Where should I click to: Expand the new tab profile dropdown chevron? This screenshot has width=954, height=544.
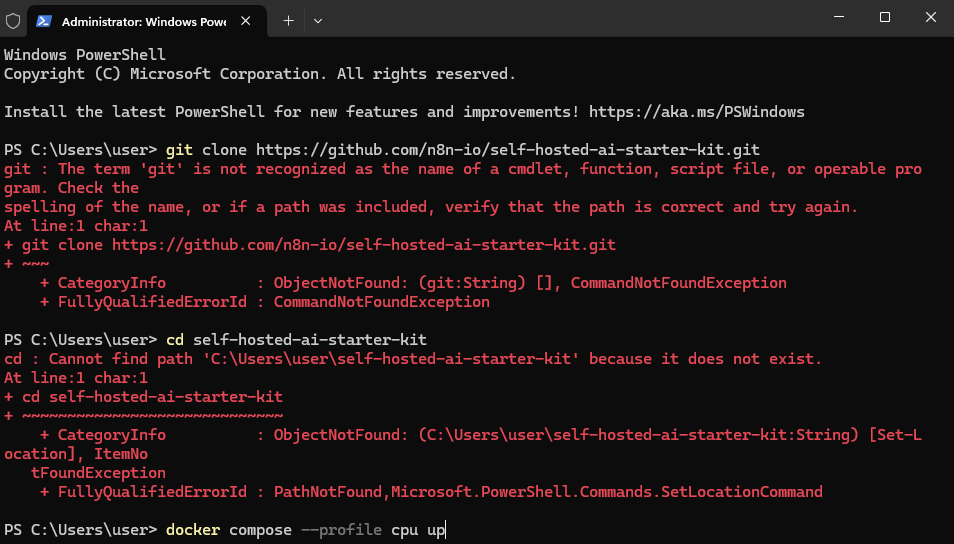point(318,20)
